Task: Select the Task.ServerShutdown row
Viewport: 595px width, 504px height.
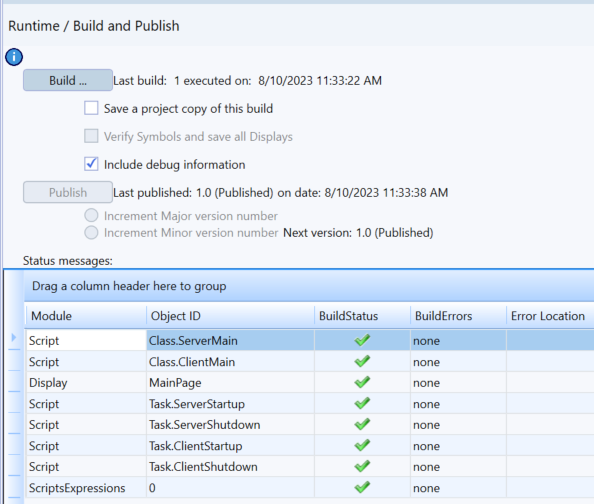Action: (310, 424)
